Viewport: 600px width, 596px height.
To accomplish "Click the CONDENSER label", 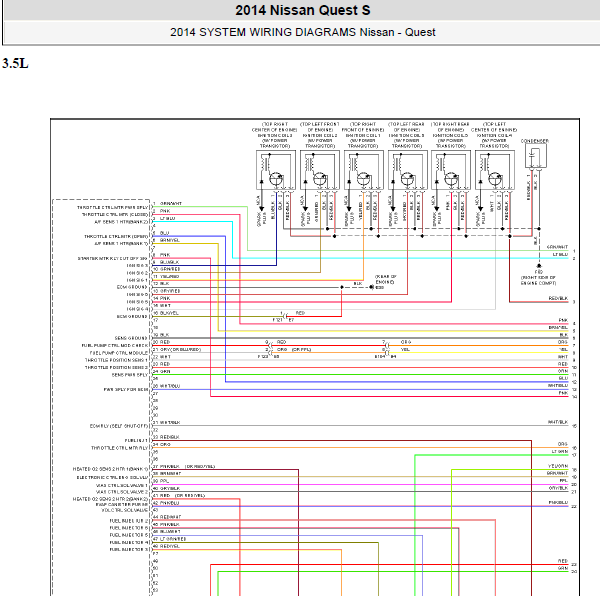I will [535, 141].
